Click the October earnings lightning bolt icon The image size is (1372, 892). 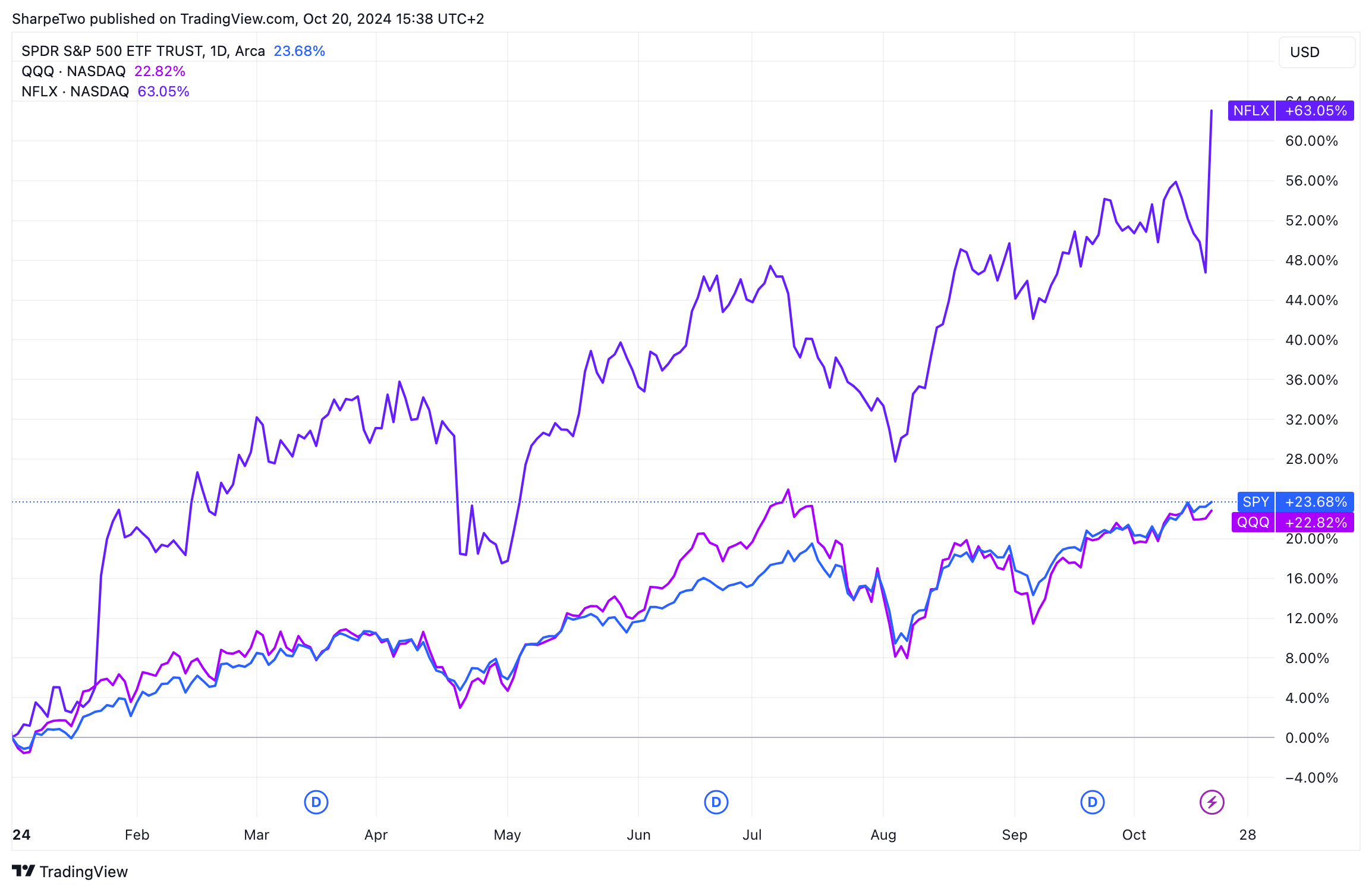tap(1211, 802)
